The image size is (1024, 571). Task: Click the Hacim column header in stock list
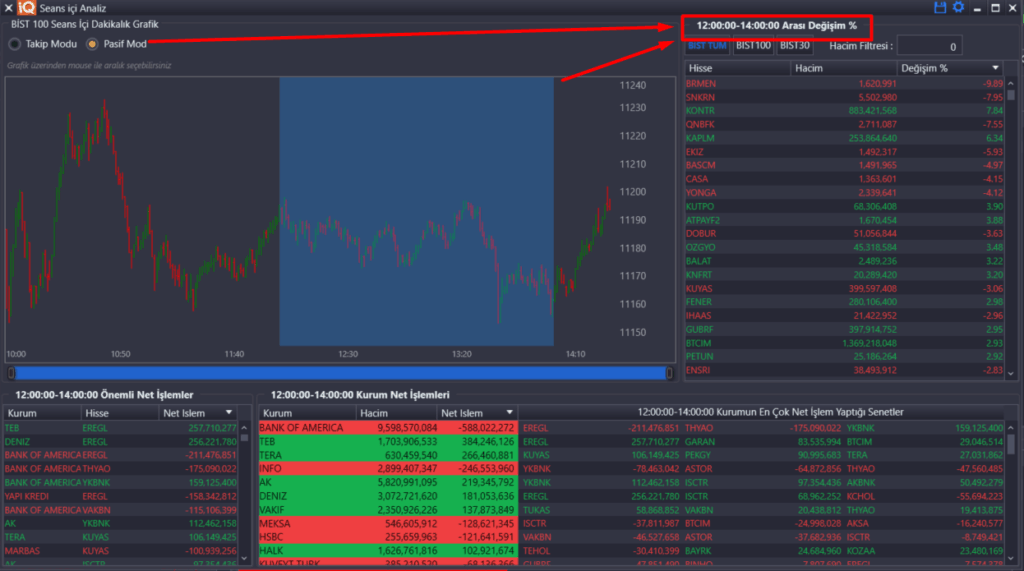843,68
